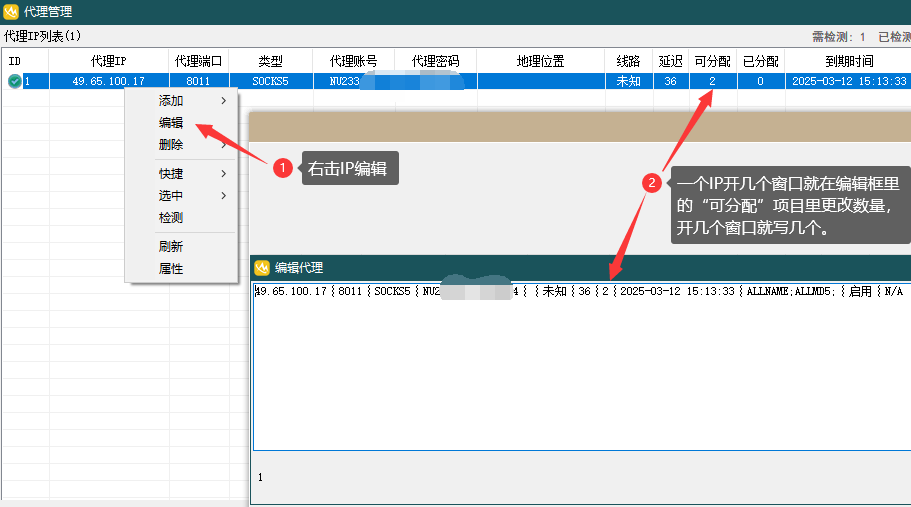The image size is (911, 507).
Task: Click the 代理IP column header
Action: tap(109, 61)
